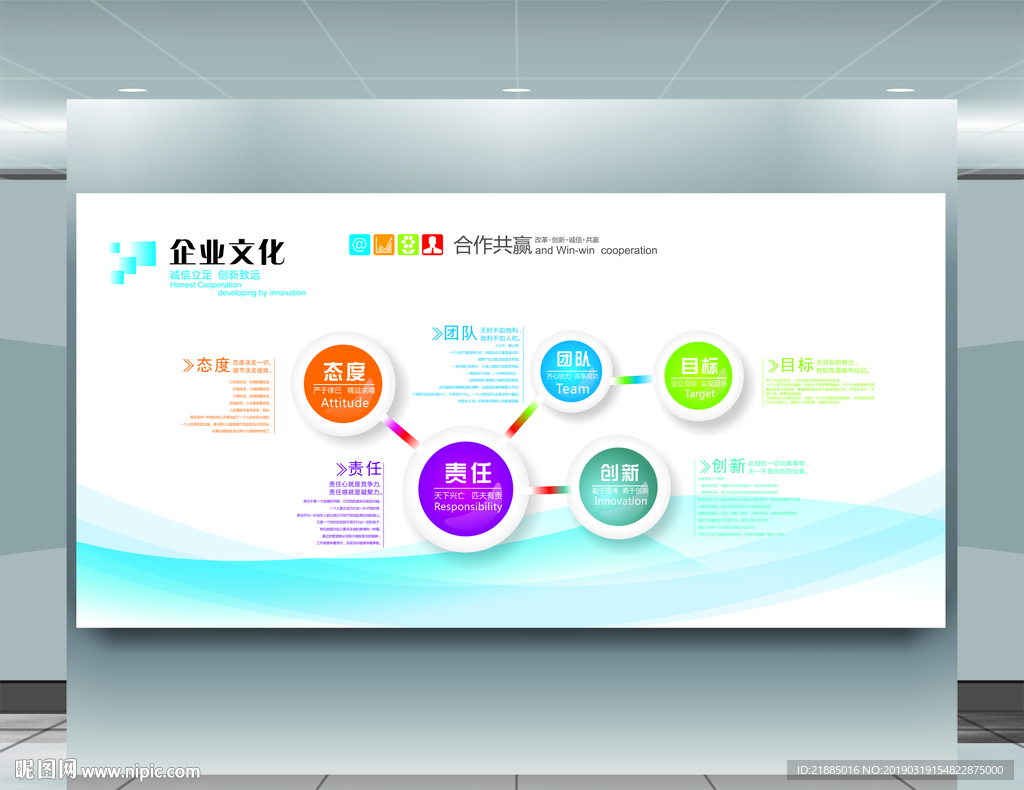Click the 'and Win-win cooperation' text
This screenshot has width=1024, height=790.
point(596,251)
